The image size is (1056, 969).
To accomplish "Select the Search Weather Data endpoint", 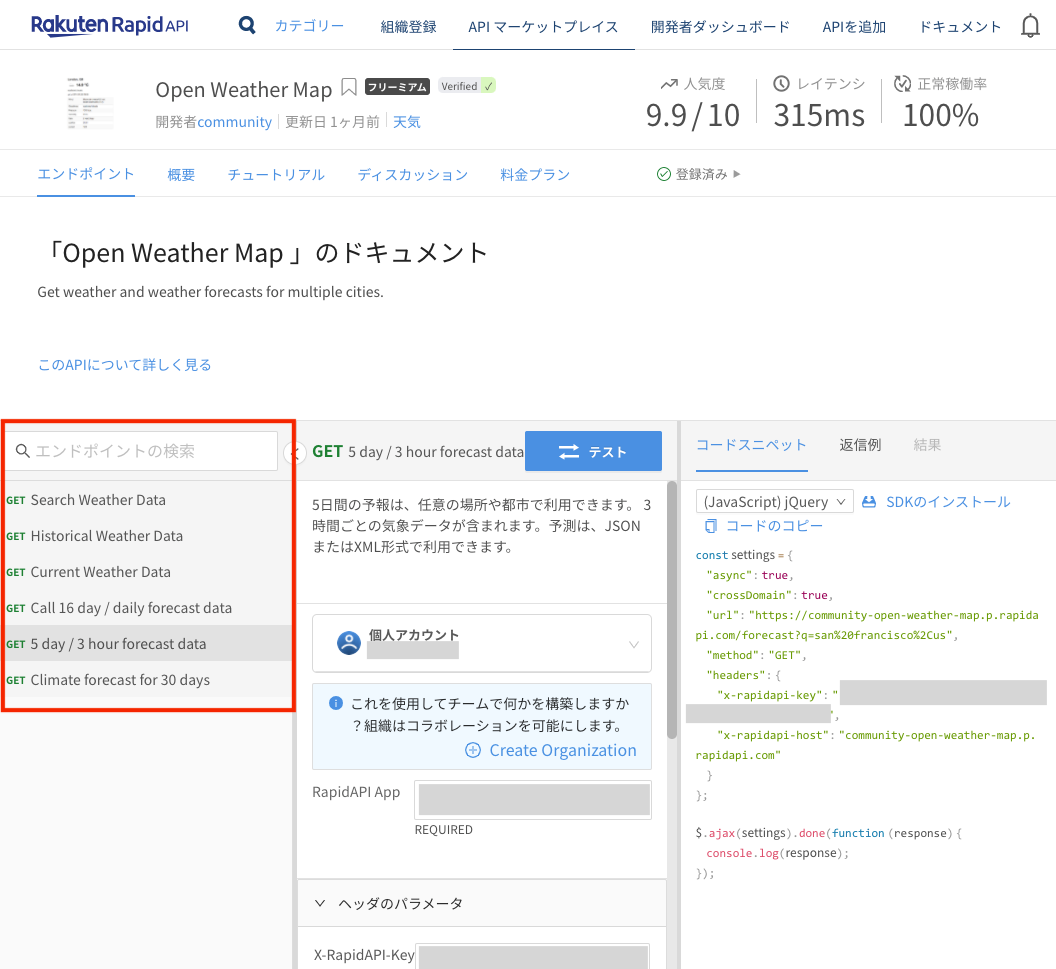I will tap(148, 500).
